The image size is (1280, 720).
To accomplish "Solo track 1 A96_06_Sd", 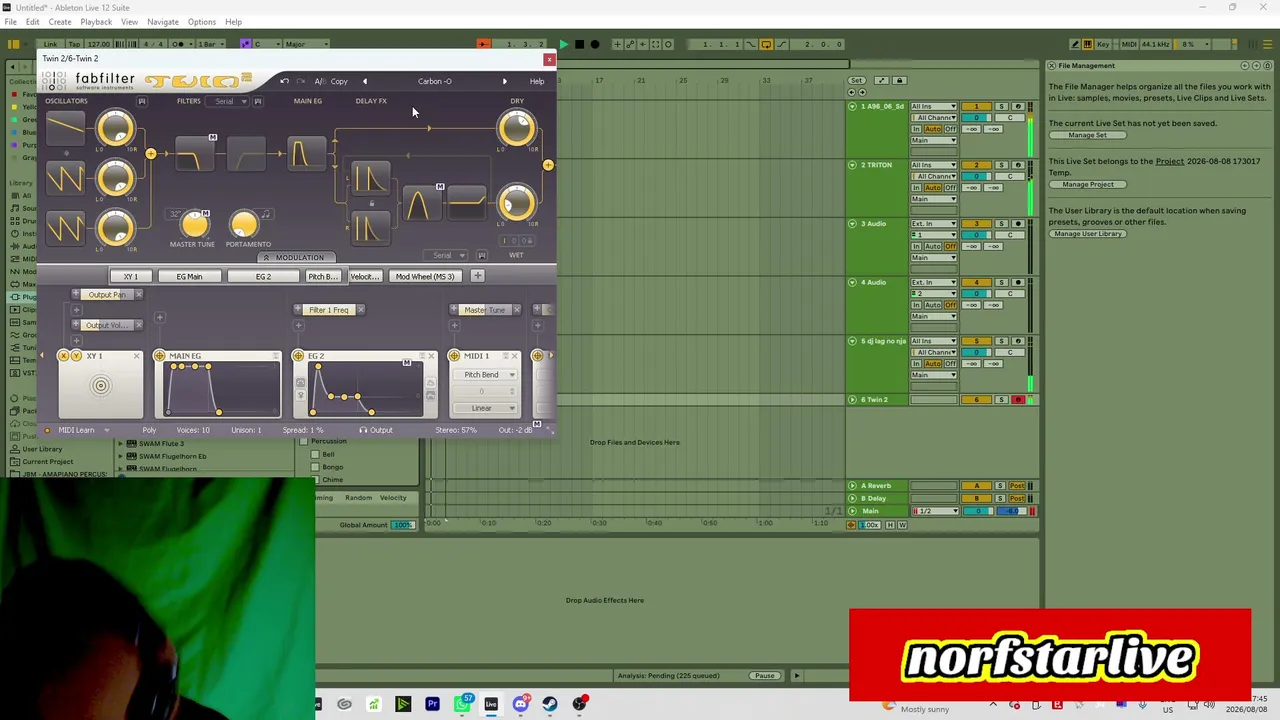I will (x=1001, y=106).
